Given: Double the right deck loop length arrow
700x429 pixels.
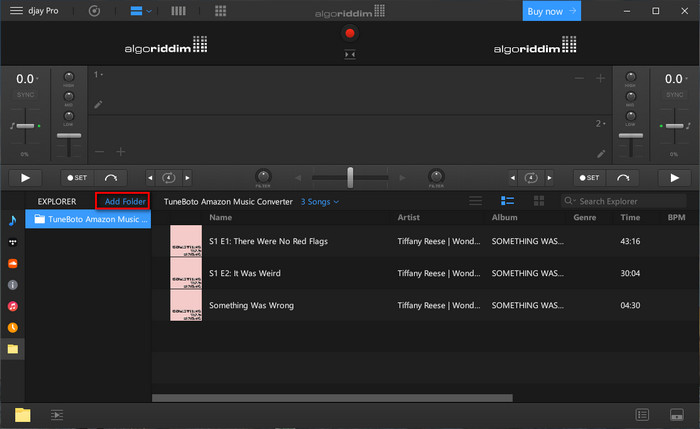Looking at the screenshot, I should tap(550, 178).
